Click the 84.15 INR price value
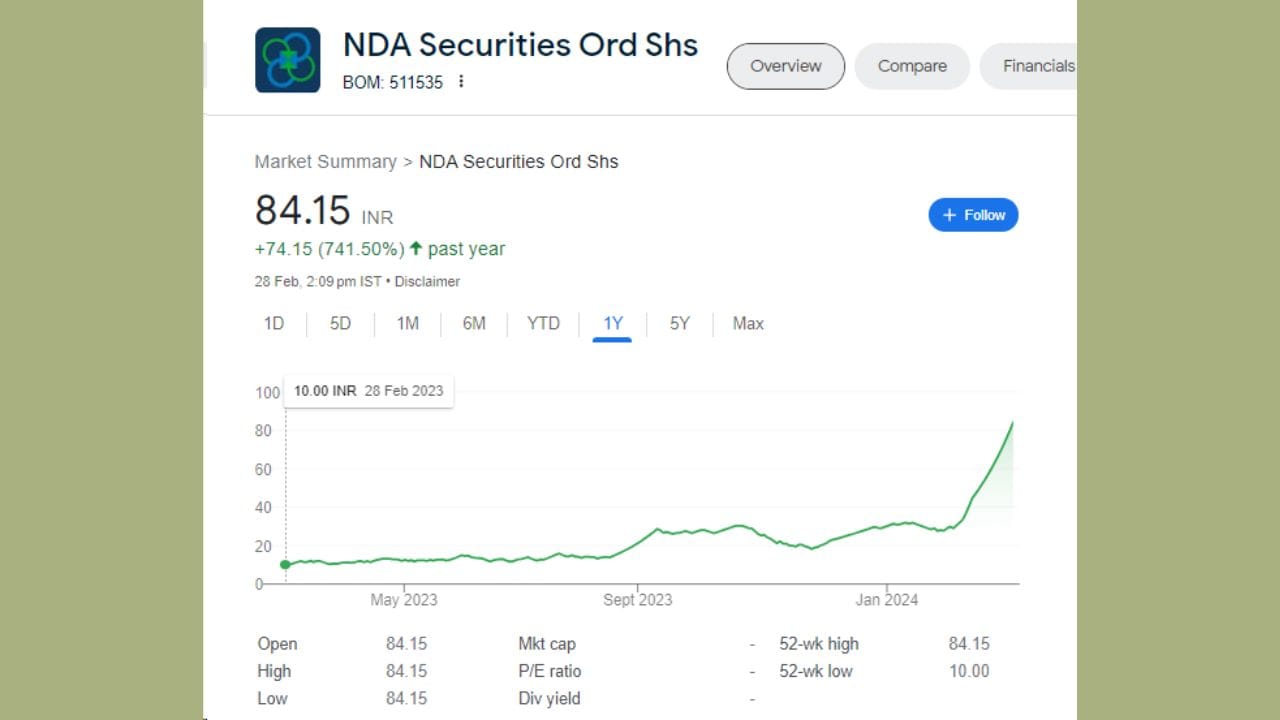The height and width of the screenshot is (720, 1280). pos(303,211)
